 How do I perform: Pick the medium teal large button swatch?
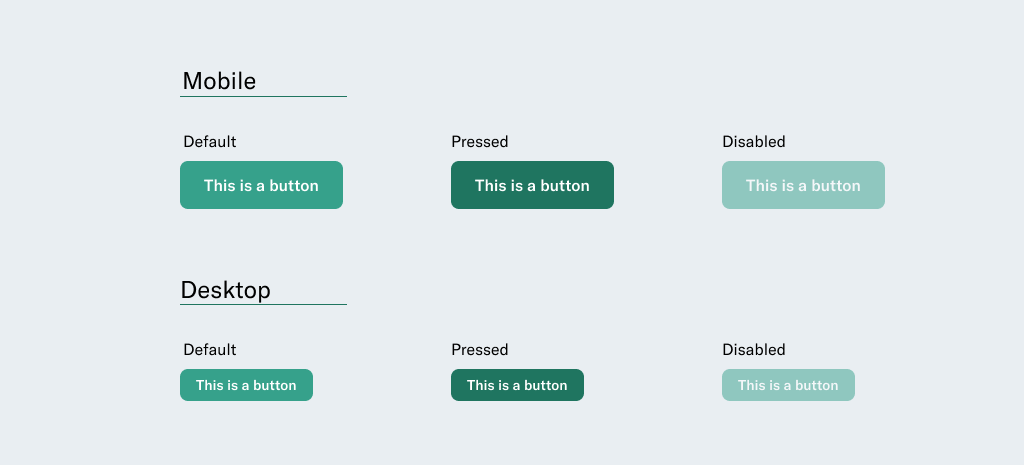click(x=261, y=185)
